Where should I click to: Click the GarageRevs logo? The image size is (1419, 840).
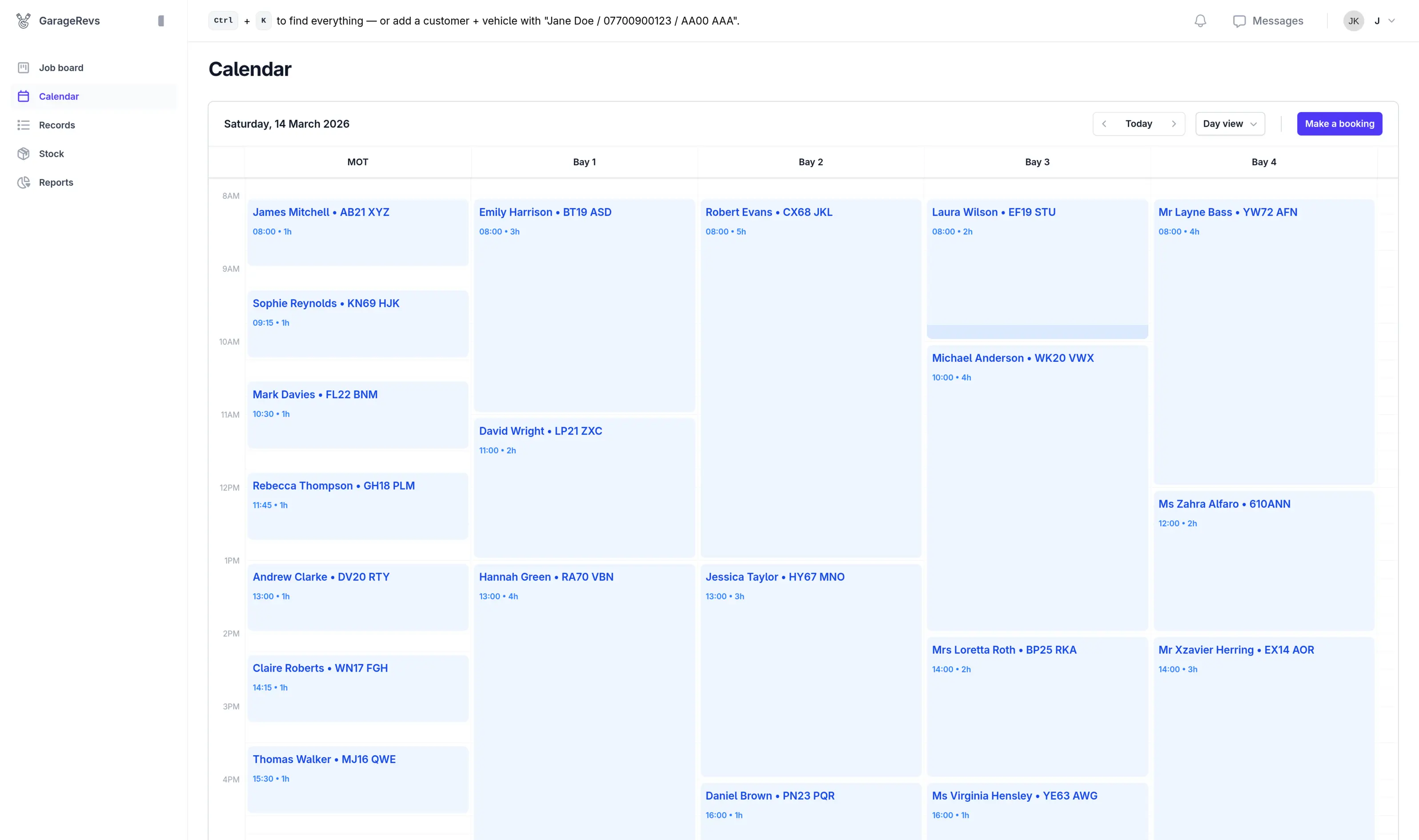[58, 20]
